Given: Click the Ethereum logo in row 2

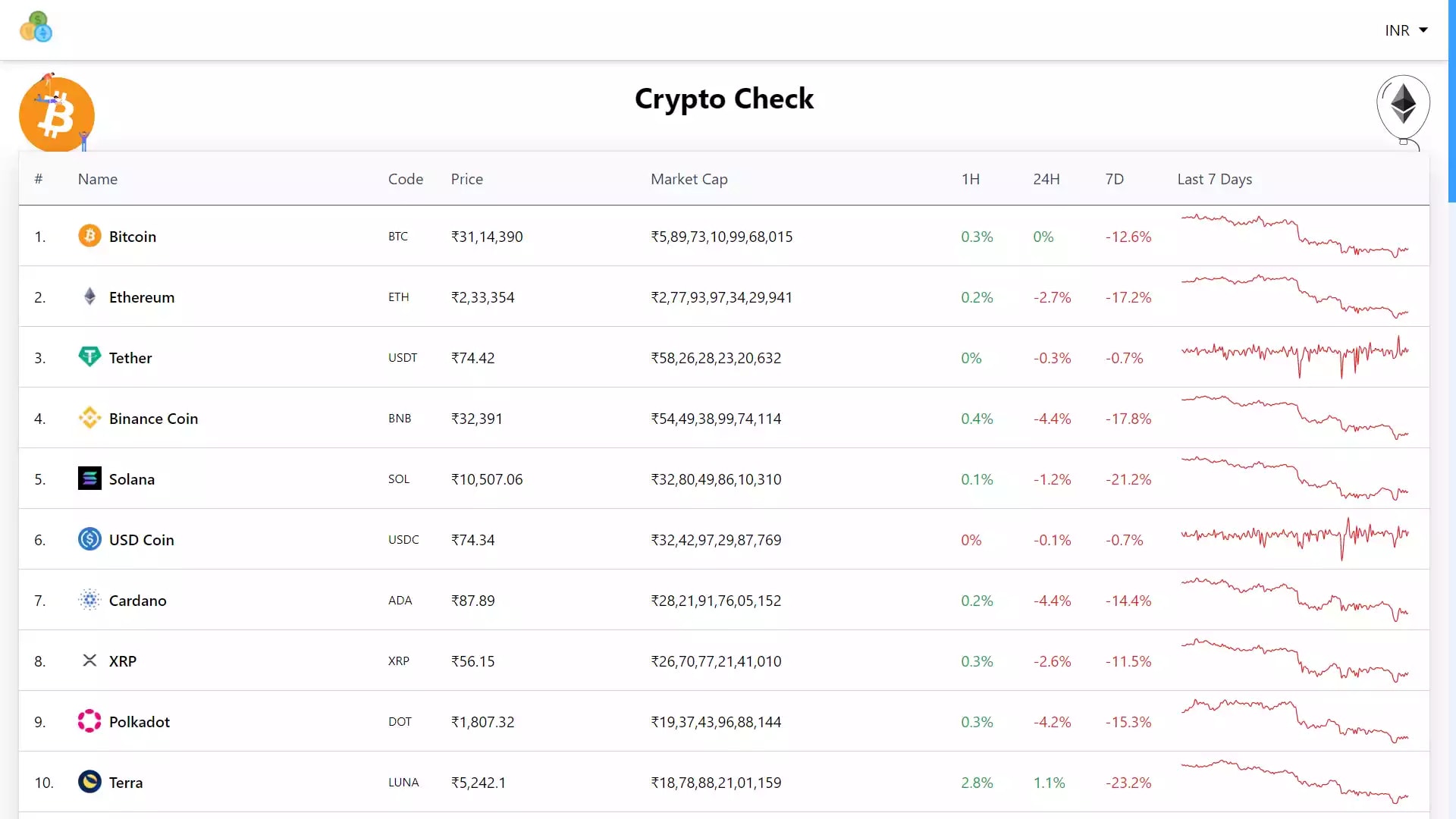Looking at the screenshot, I should (x=88, y=296).
